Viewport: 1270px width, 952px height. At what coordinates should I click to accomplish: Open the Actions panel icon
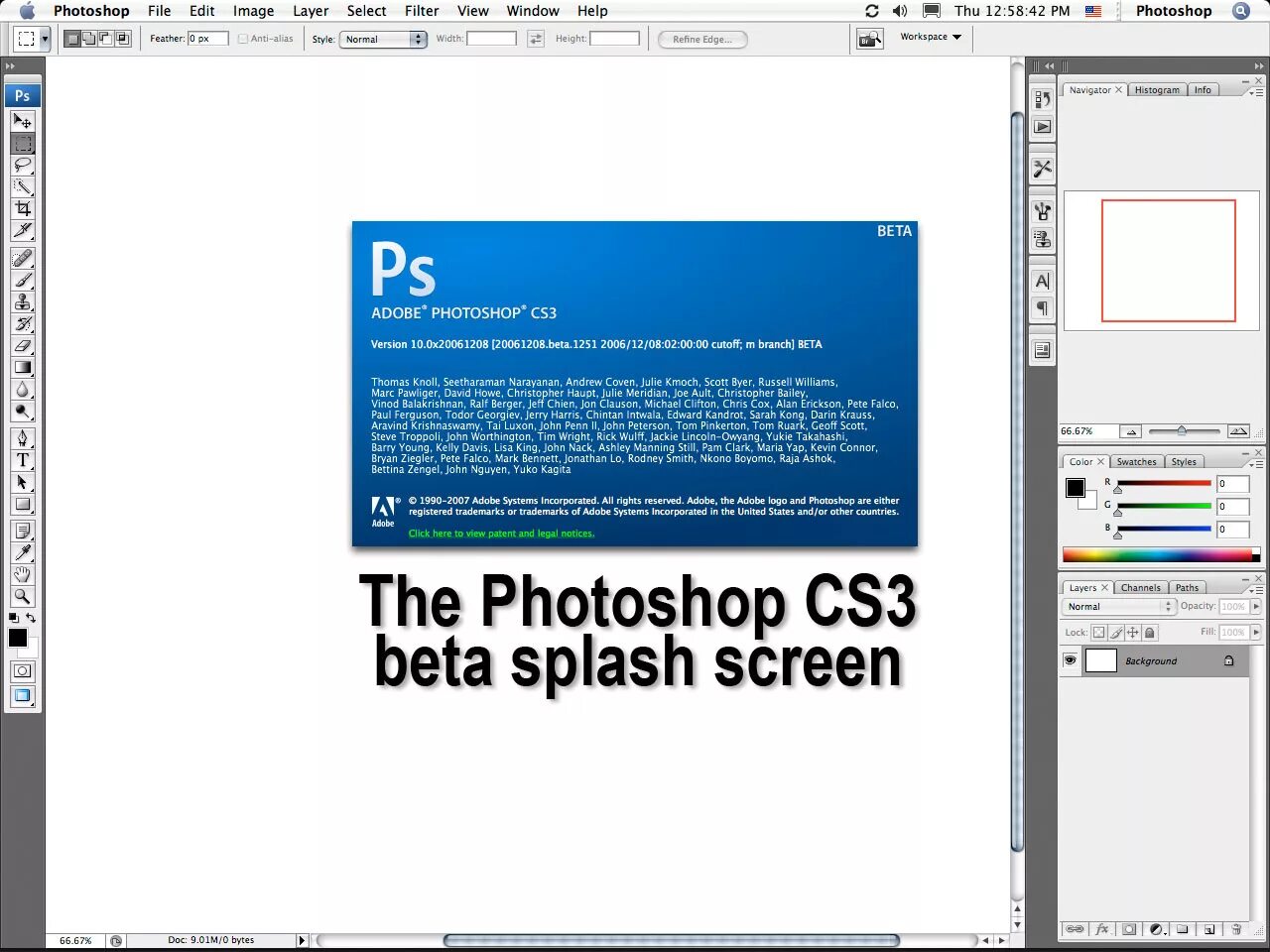click(1042, 126)
